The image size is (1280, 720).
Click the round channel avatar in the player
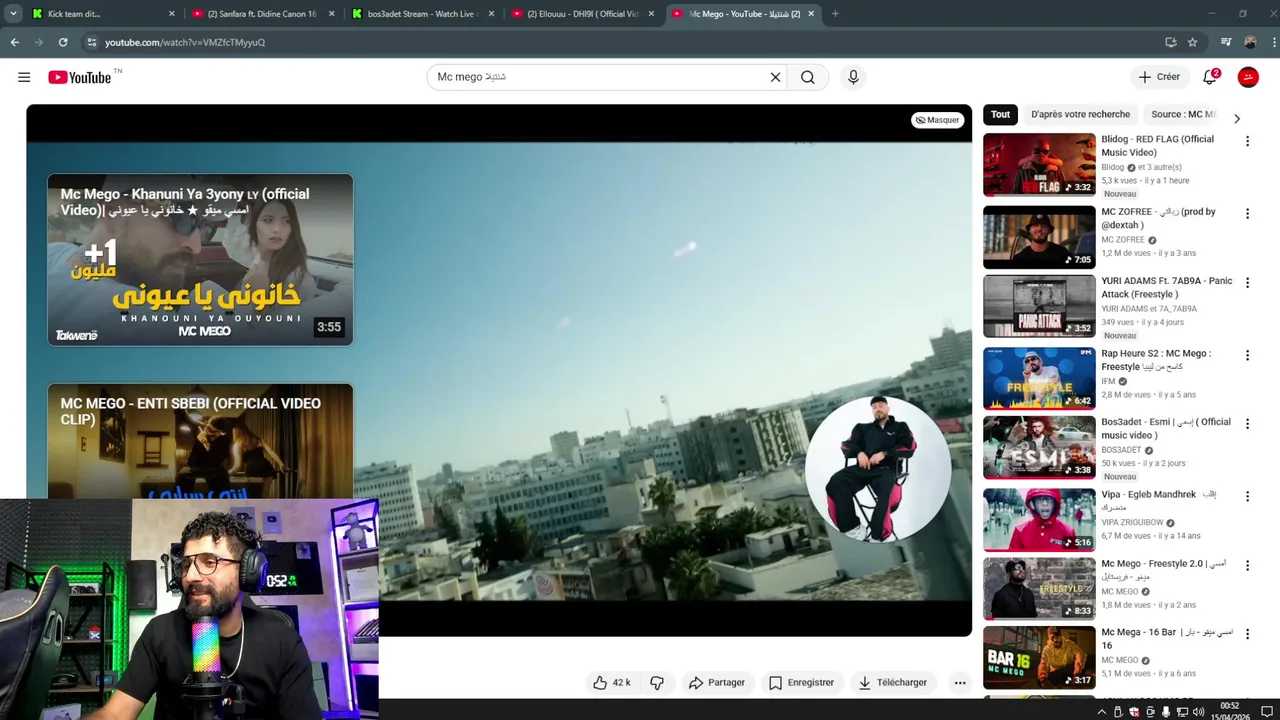878,468
